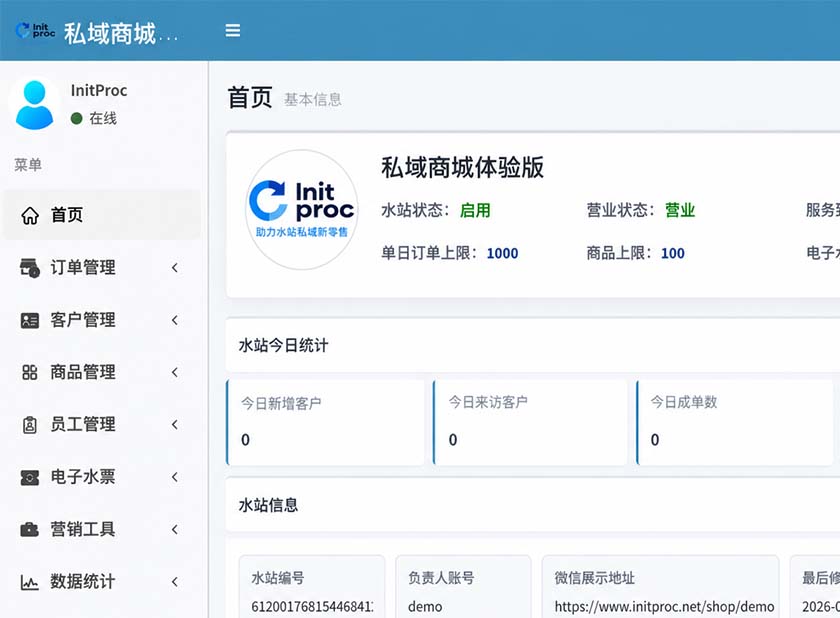
Task: Open the 营销工具 menu item
Action: click(x=102, y=530)
